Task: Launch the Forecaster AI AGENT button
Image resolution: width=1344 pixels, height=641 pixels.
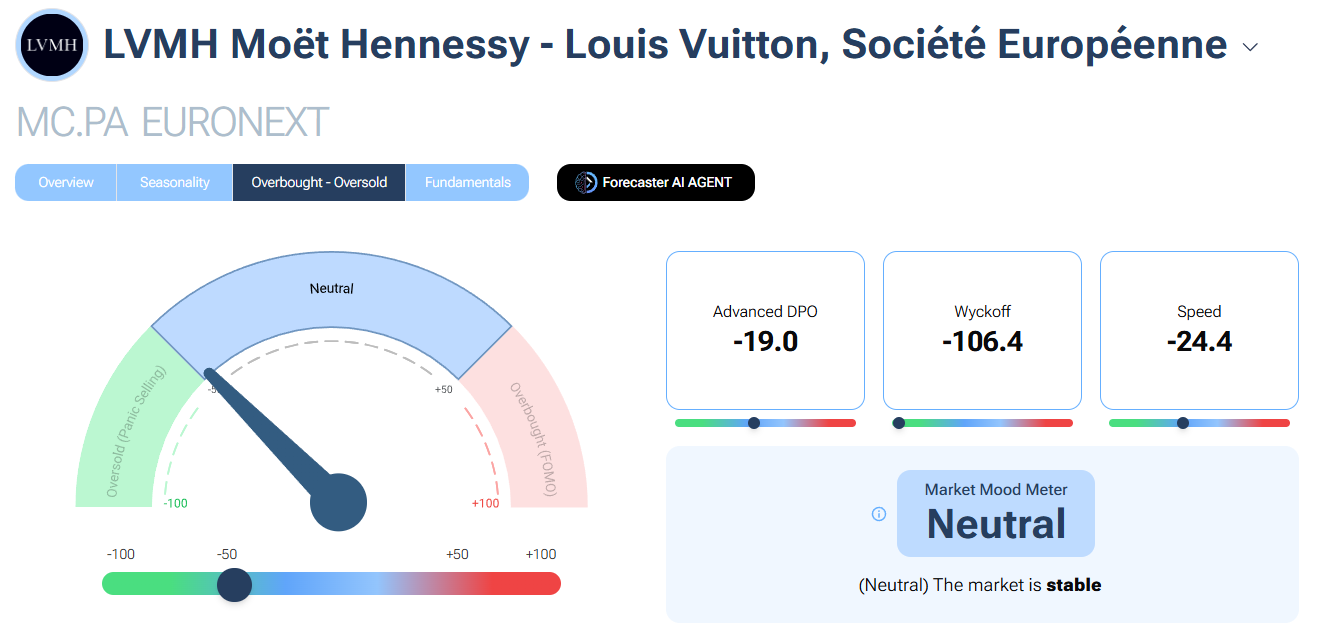Action: [656, 182]
